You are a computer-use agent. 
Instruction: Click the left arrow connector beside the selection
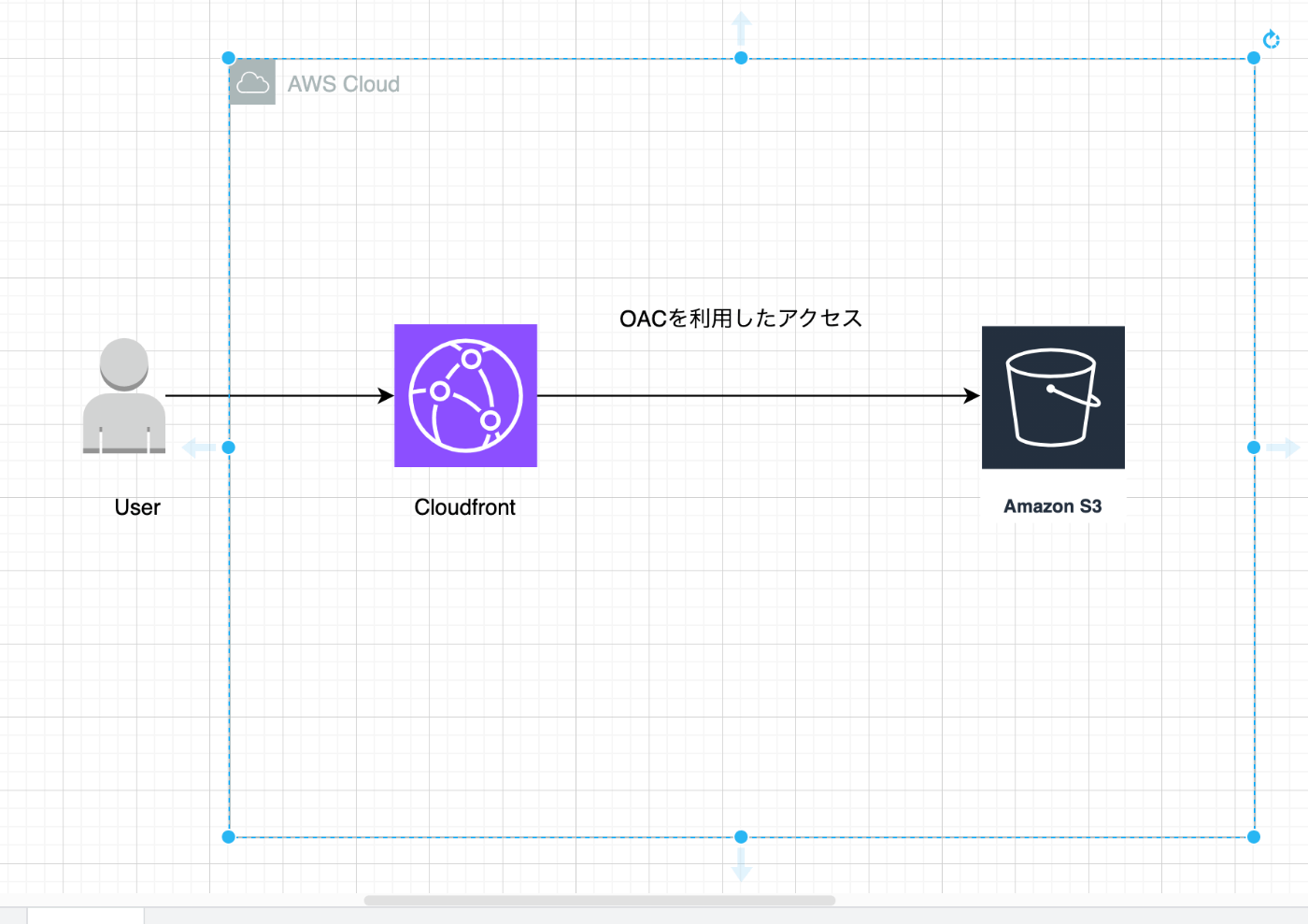[x=199, y=448]
